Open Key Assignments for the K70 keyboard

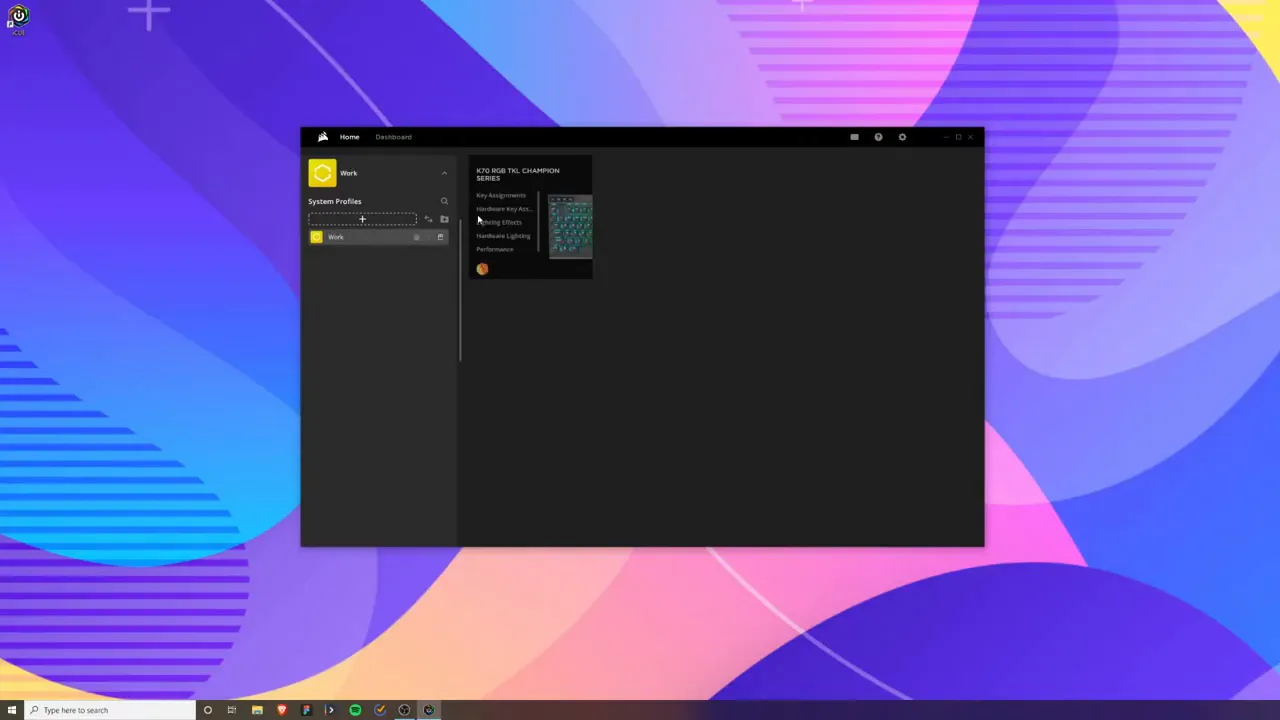pos(501,195)
